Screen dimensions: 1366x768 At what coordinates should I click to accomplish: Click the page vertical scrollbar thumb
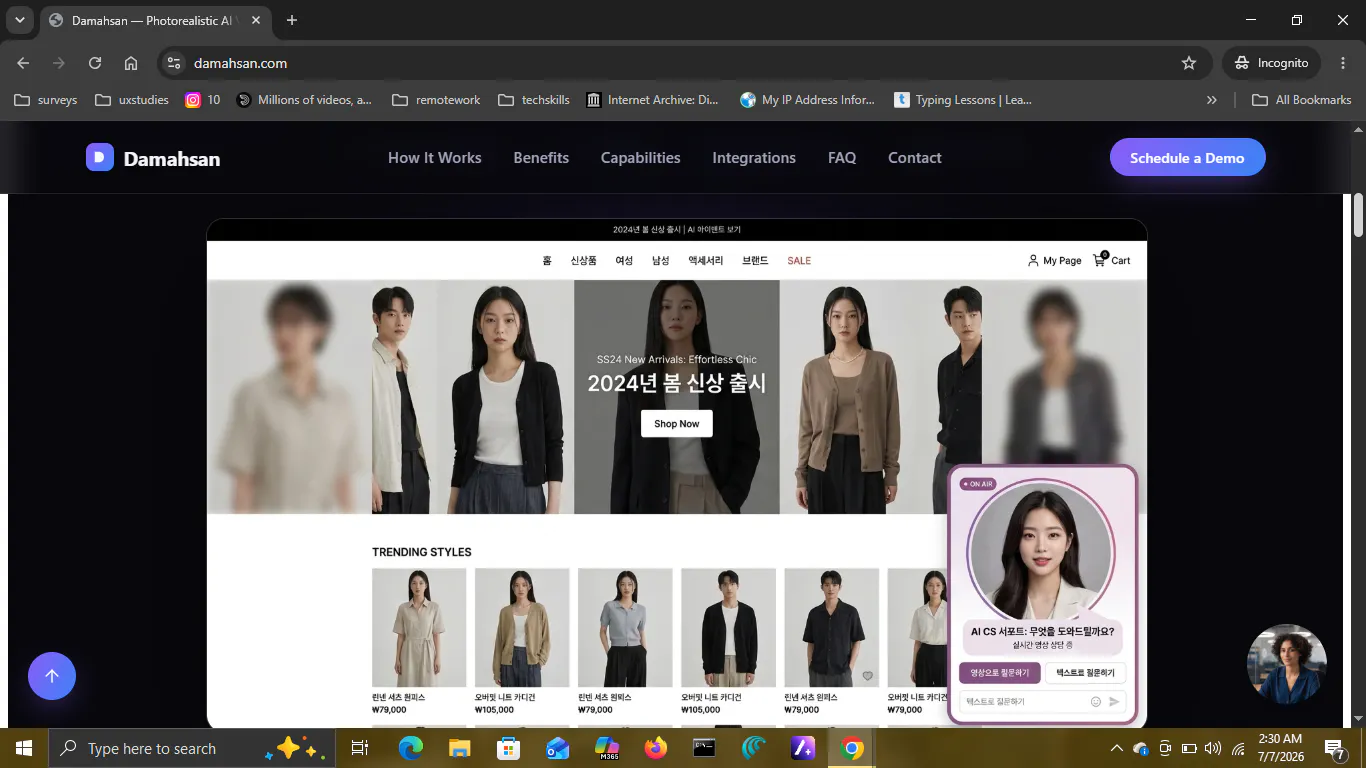tap(1359, 216)
